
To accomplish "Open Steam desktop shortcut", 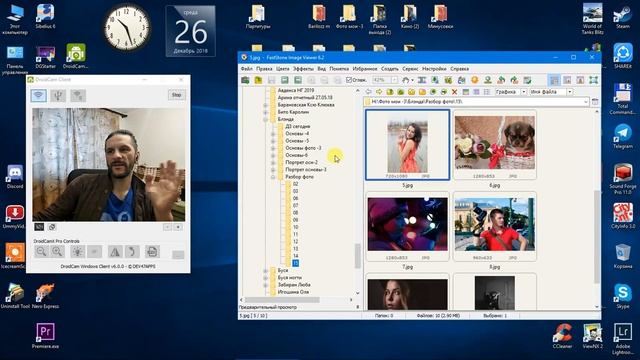I will tap(623, 17).
